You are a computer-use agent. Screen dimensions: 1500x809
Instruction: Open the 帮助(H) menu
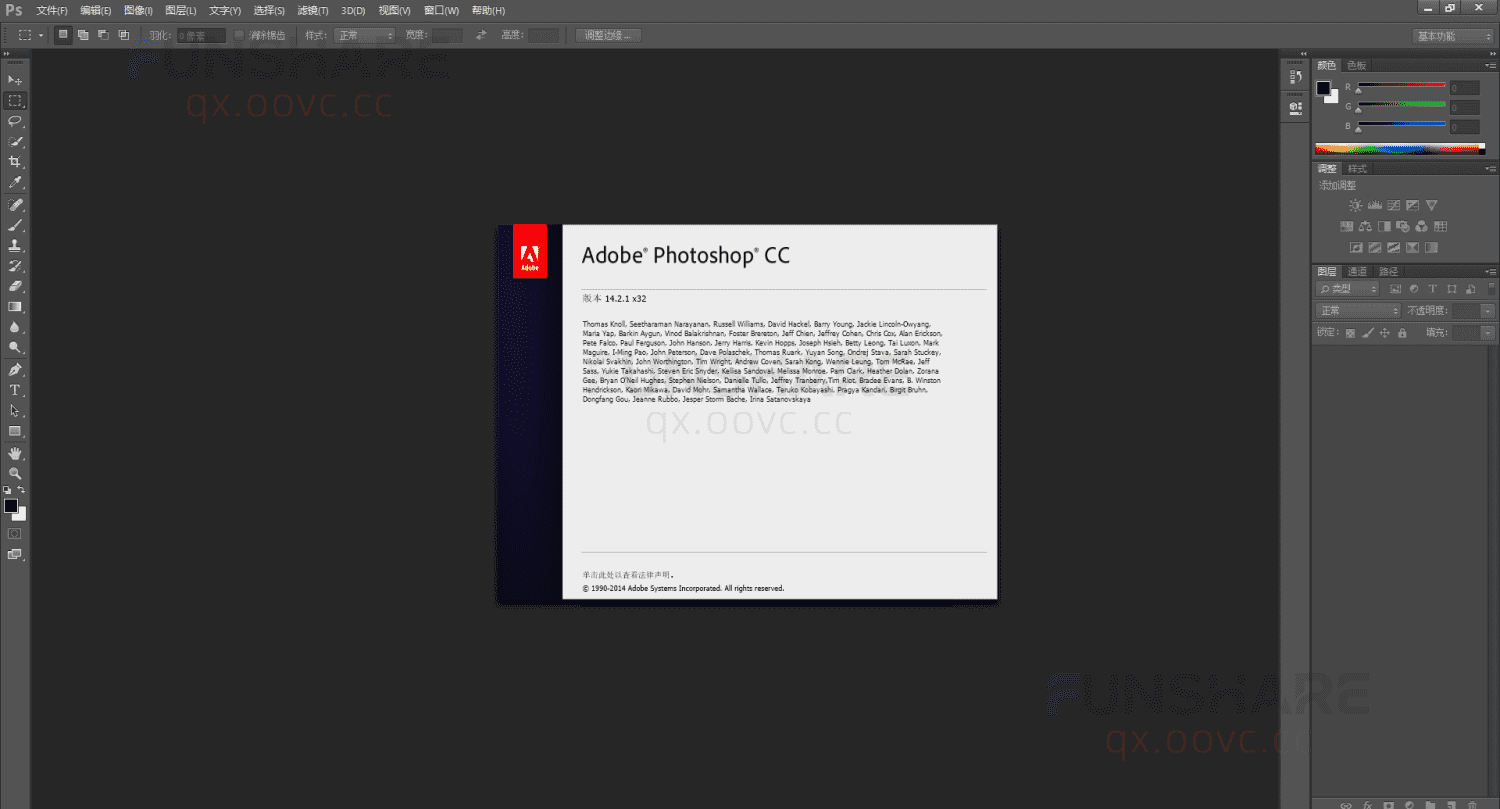(x=488, y=10)
